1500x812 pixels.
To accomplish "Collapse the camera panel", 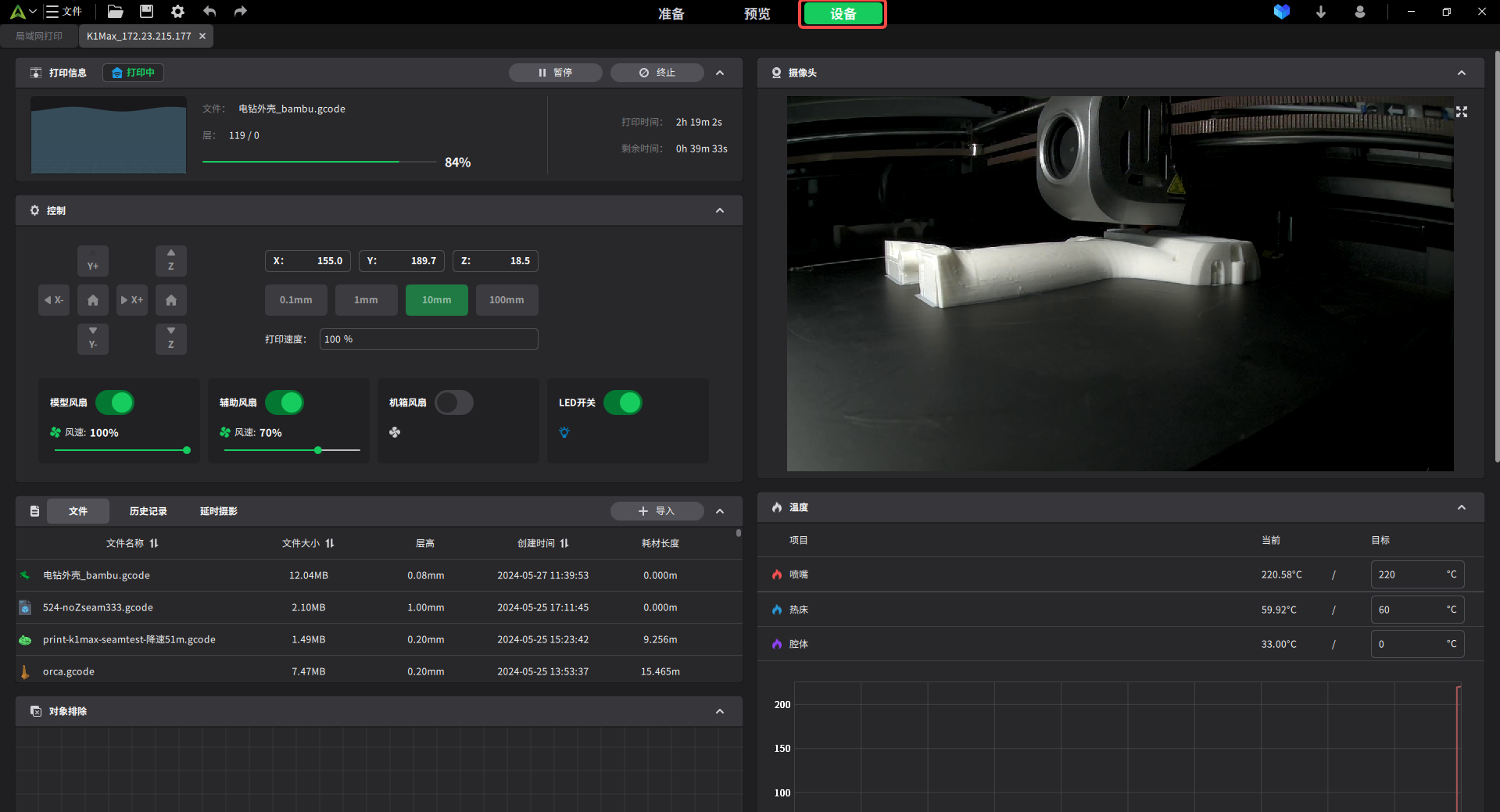I will click(x=1461, y=73).
